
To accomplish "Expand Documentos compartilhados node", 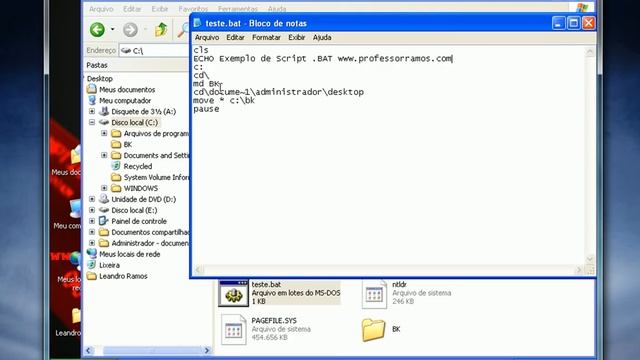I will tap(92, 232).
